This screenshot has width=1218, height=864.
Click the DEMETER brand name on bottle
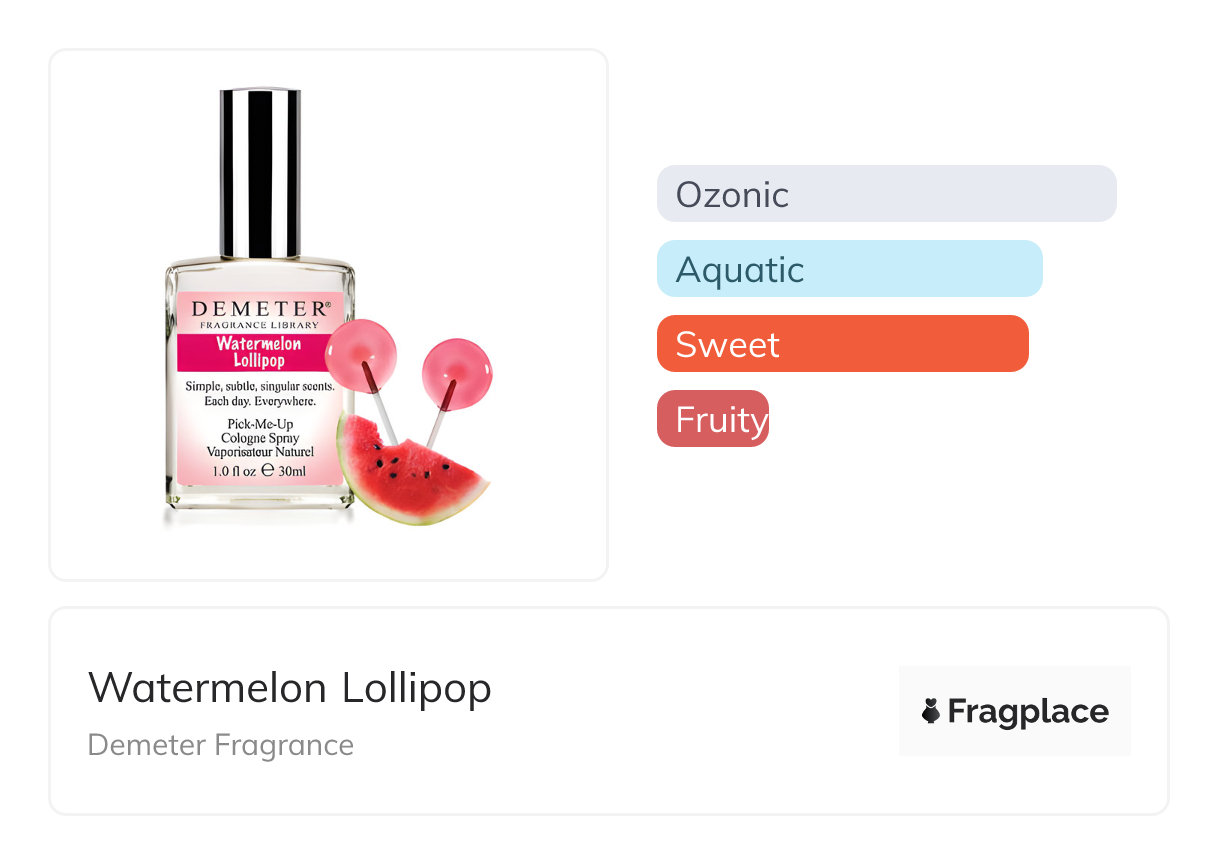(x=259, y=308)
